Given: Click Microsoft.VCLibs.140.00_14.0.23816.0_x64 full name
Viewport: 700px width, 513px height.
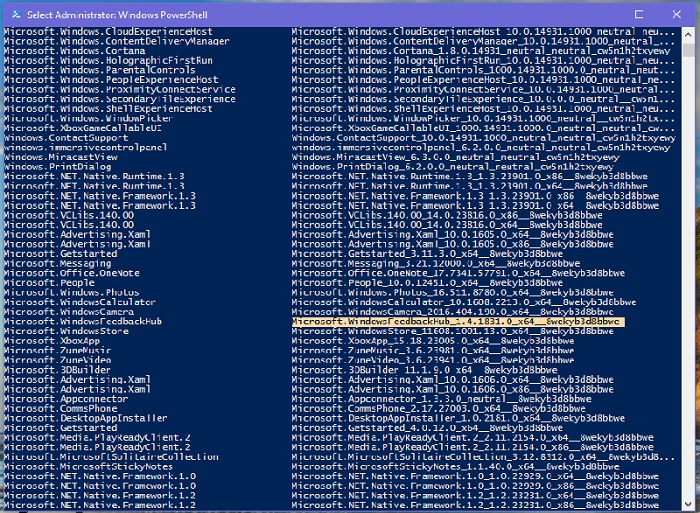Looking at the screenshot, I should coord(447,225).
